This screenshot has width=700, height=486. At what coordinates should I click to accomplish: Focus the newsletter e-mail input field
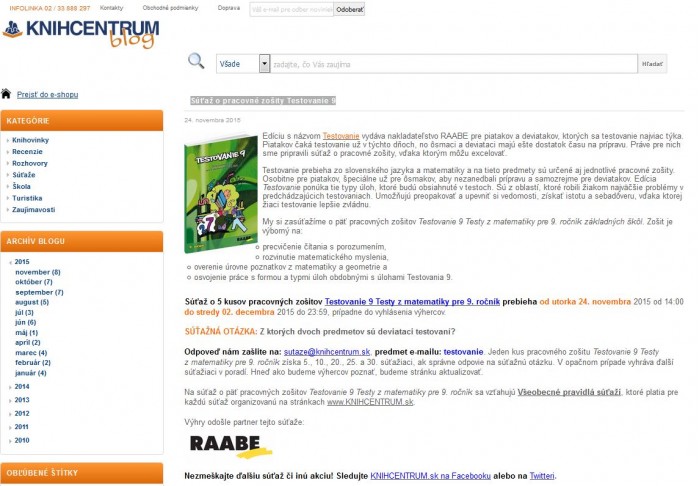click(x=292, y=9)
